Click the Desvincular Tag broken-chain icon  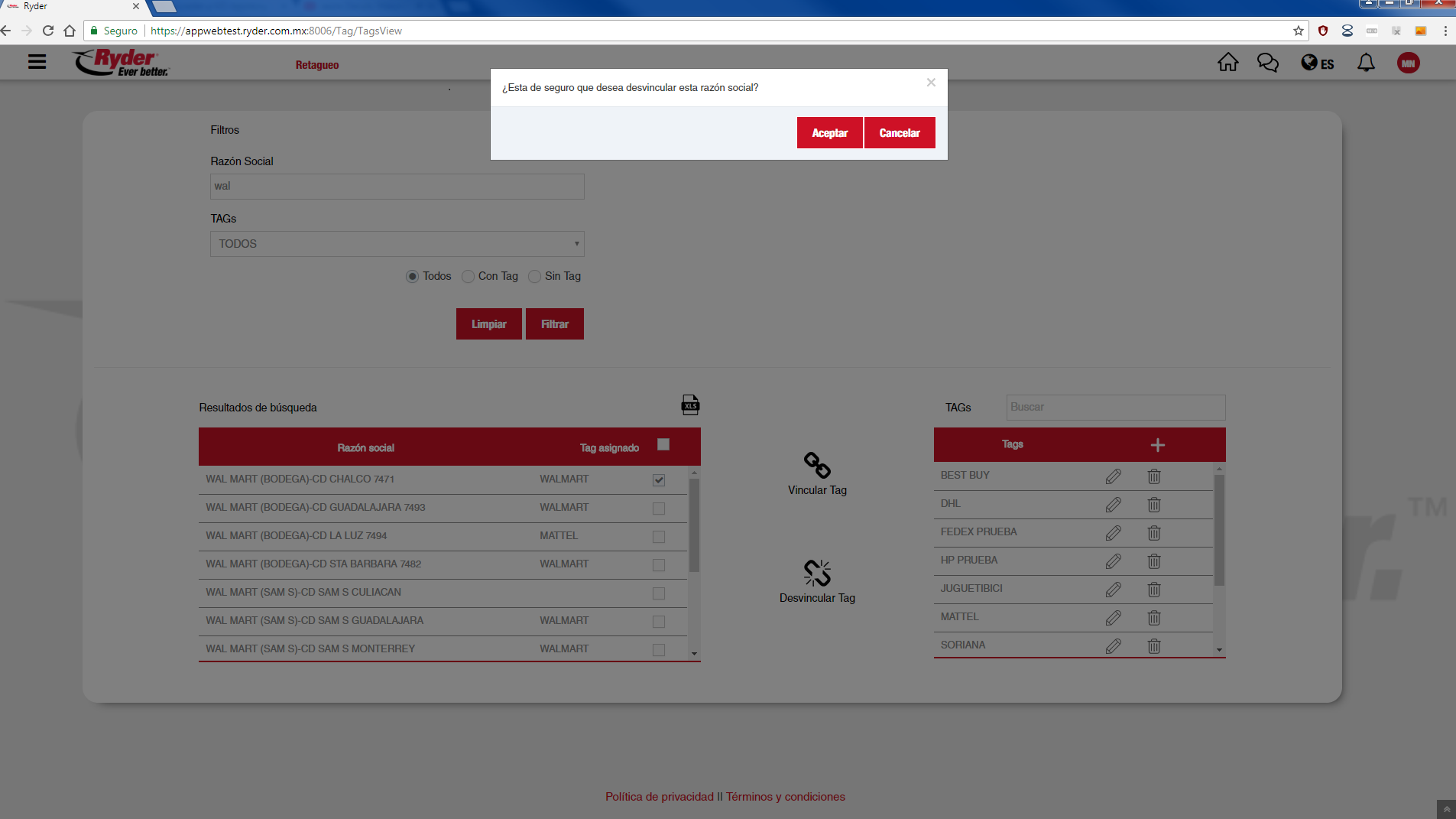pos(817,573)
